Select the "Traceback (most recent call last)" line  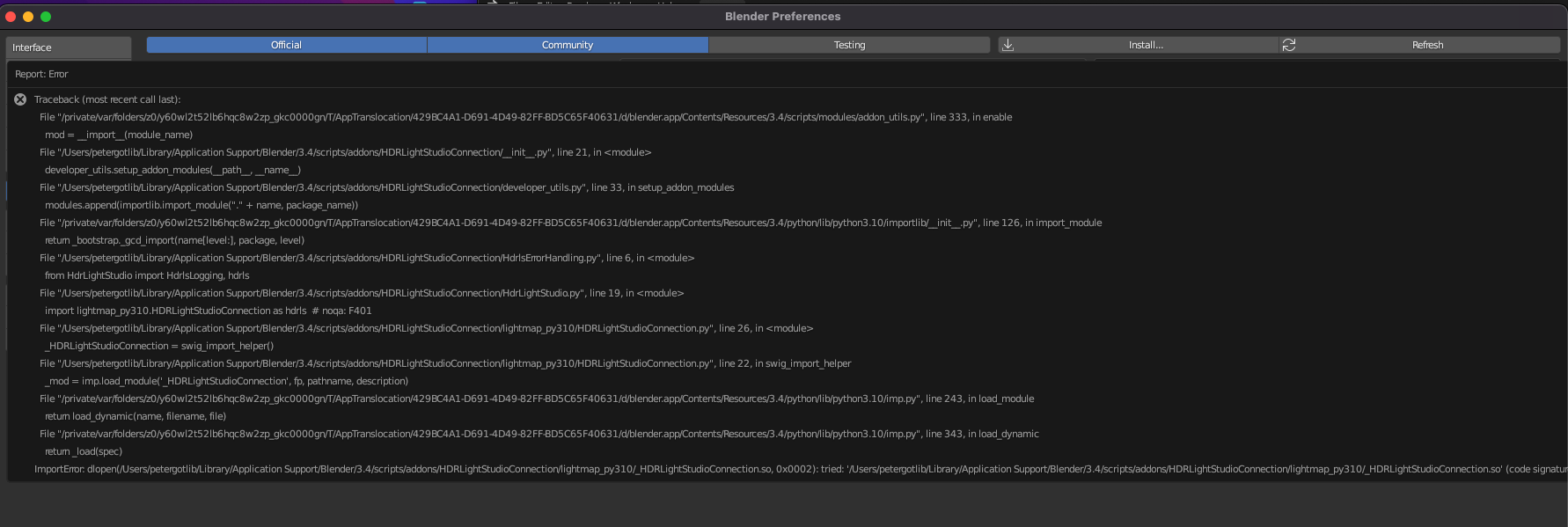point(107,99)
